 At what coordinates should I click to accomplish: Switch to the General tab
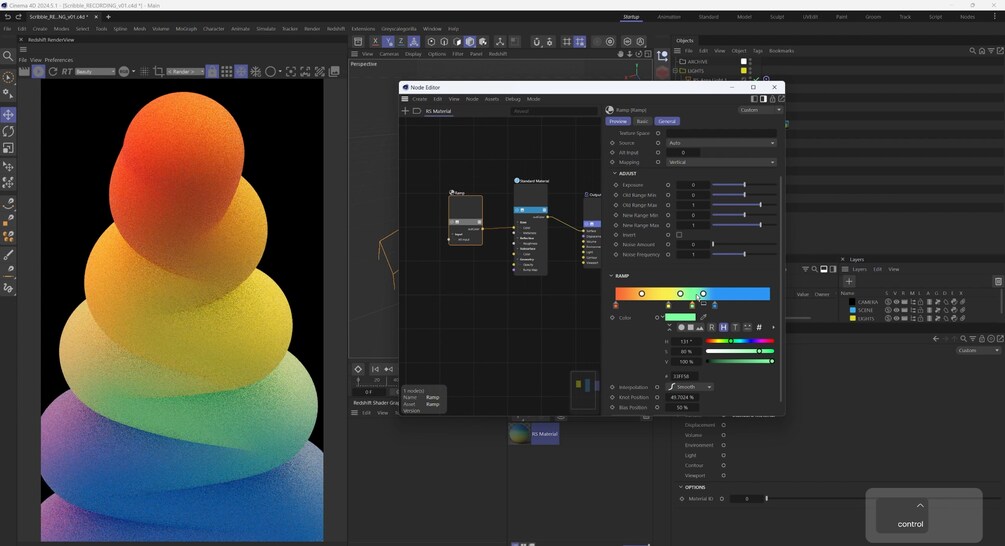(x=667, y=121)
